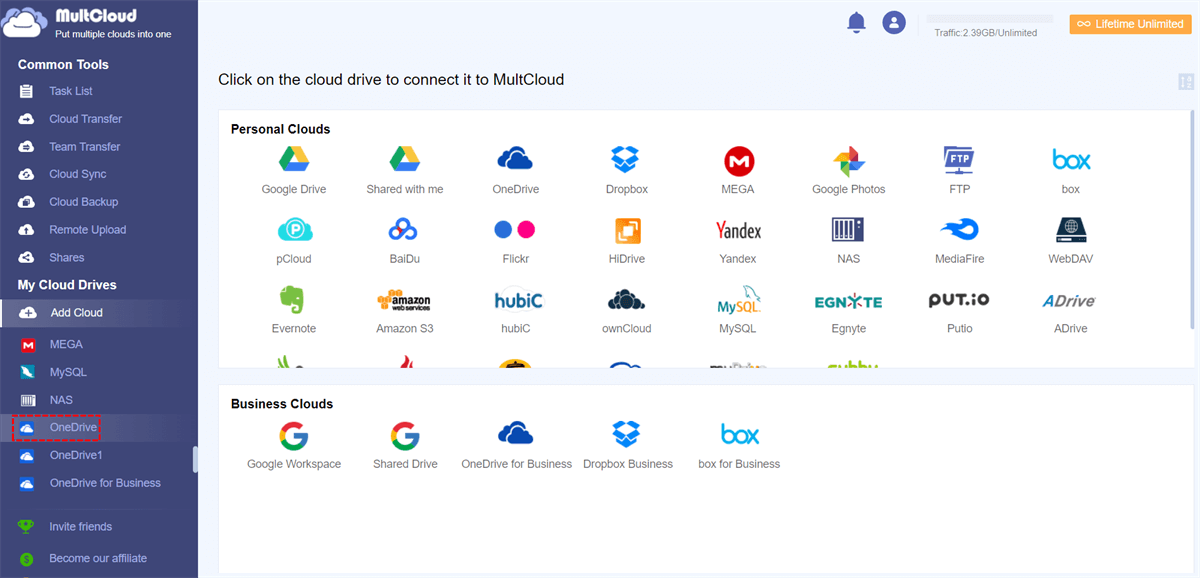
Task: Select the WebDAV connection icon
Action: point(1071,230)
